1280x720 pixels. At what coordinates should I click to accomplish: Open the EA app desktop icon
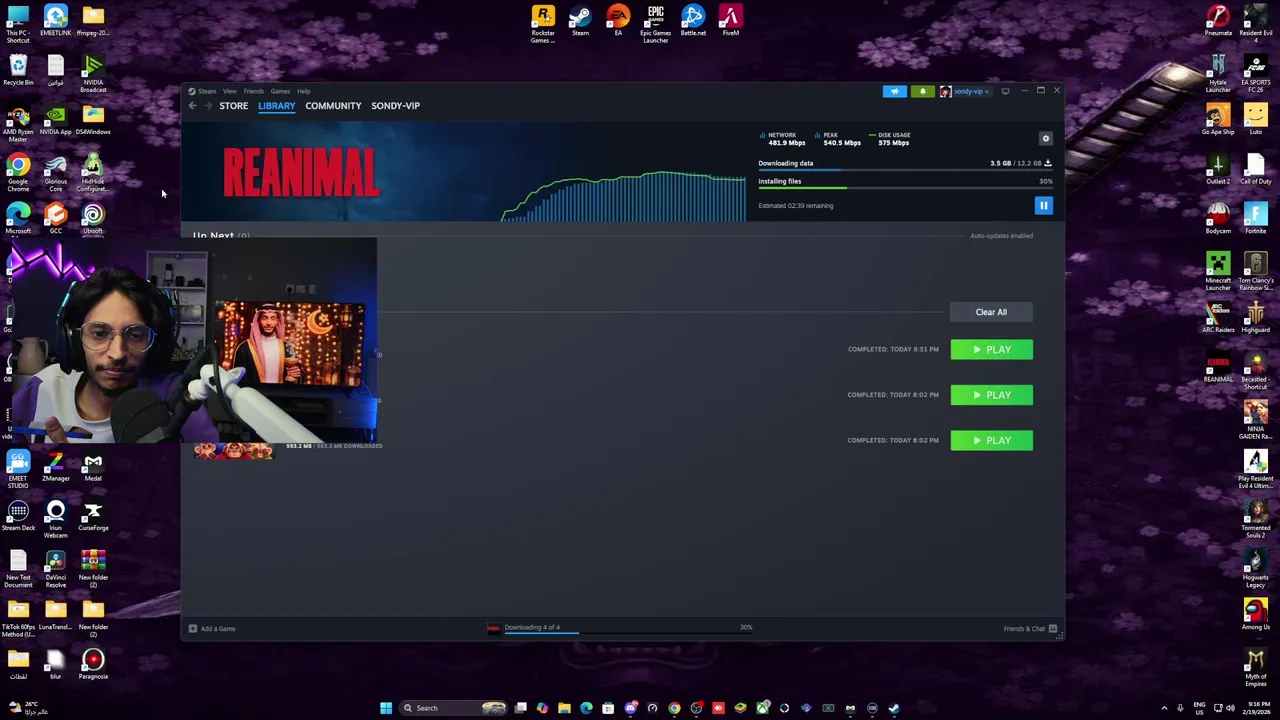pos(618,21)
